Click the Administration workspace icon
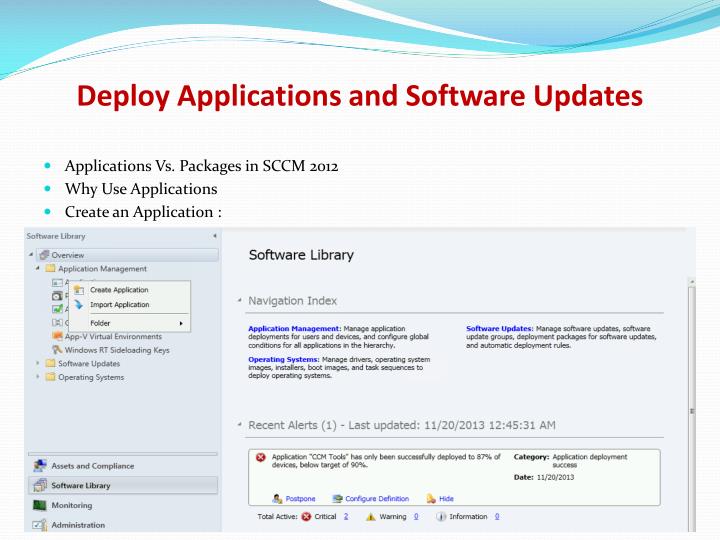Image resolution: width=720 pixels, height=540 pixels. pyautogui.click(x=40, y=524)
